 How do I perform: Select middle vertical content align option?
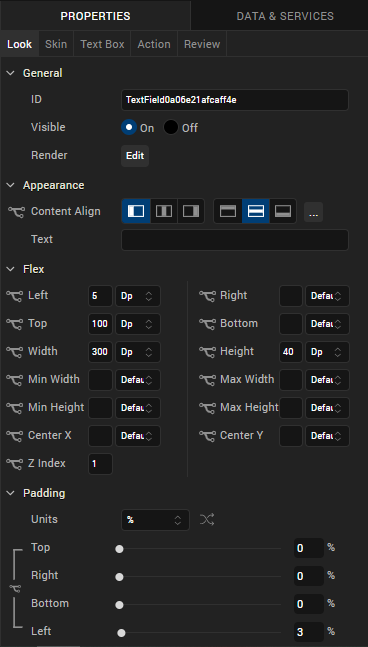(256, 211)
